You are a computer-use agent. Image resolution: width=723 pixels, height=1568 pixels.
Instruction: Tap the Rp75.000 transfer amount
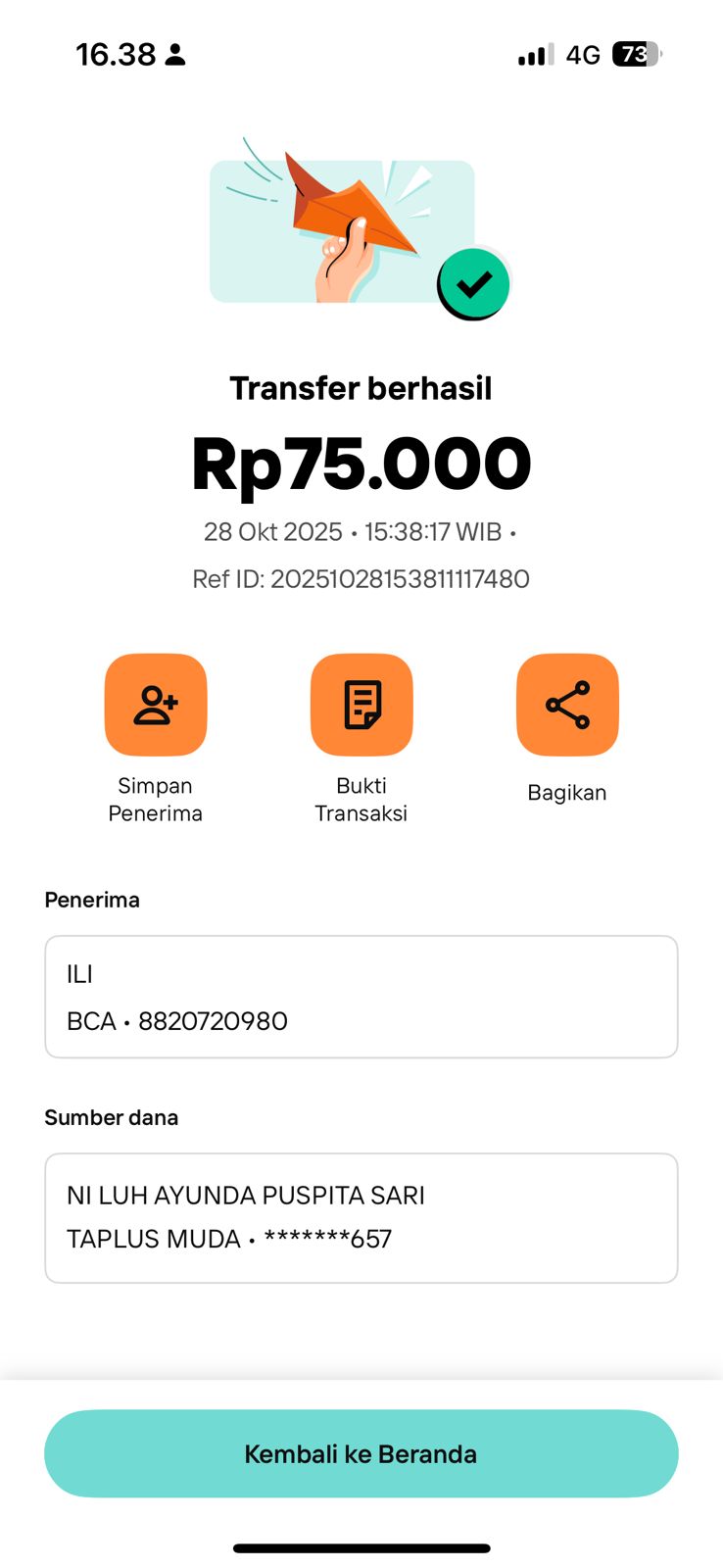point(361,464)
